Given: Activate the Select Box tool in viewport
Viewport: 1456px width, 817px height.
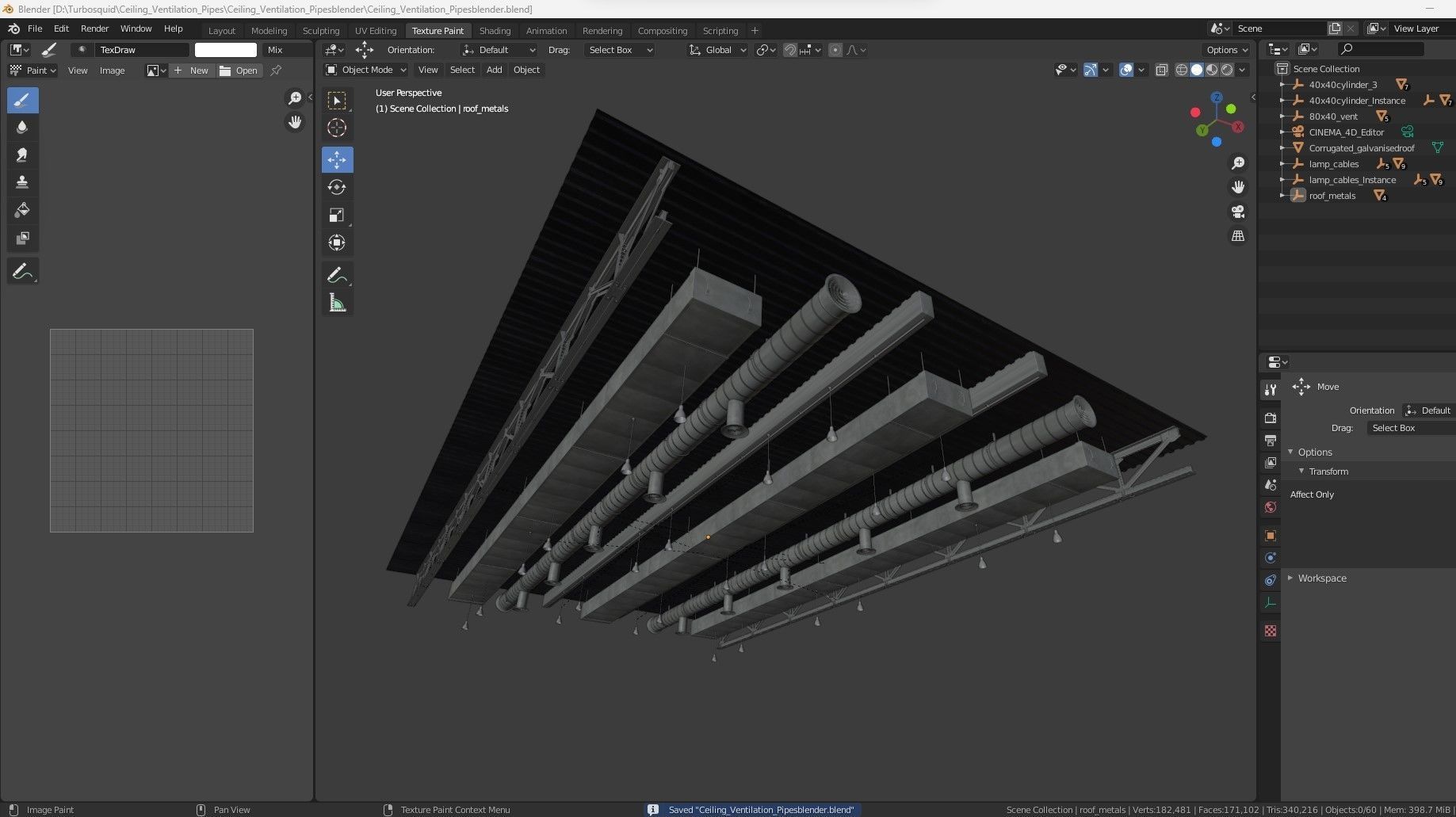Looking at the screenshot, I should point(337,101).
